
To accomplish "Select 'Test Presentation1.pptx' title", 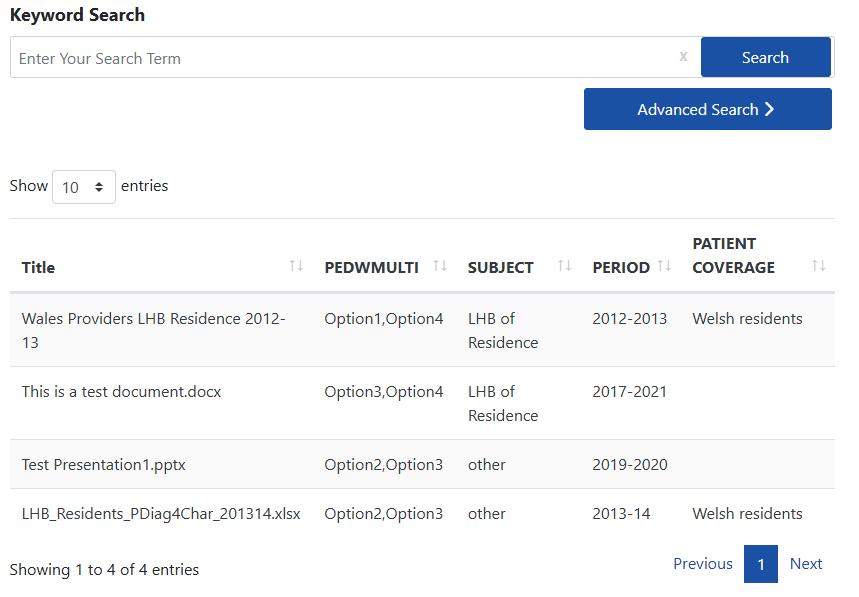I will 104,464.
